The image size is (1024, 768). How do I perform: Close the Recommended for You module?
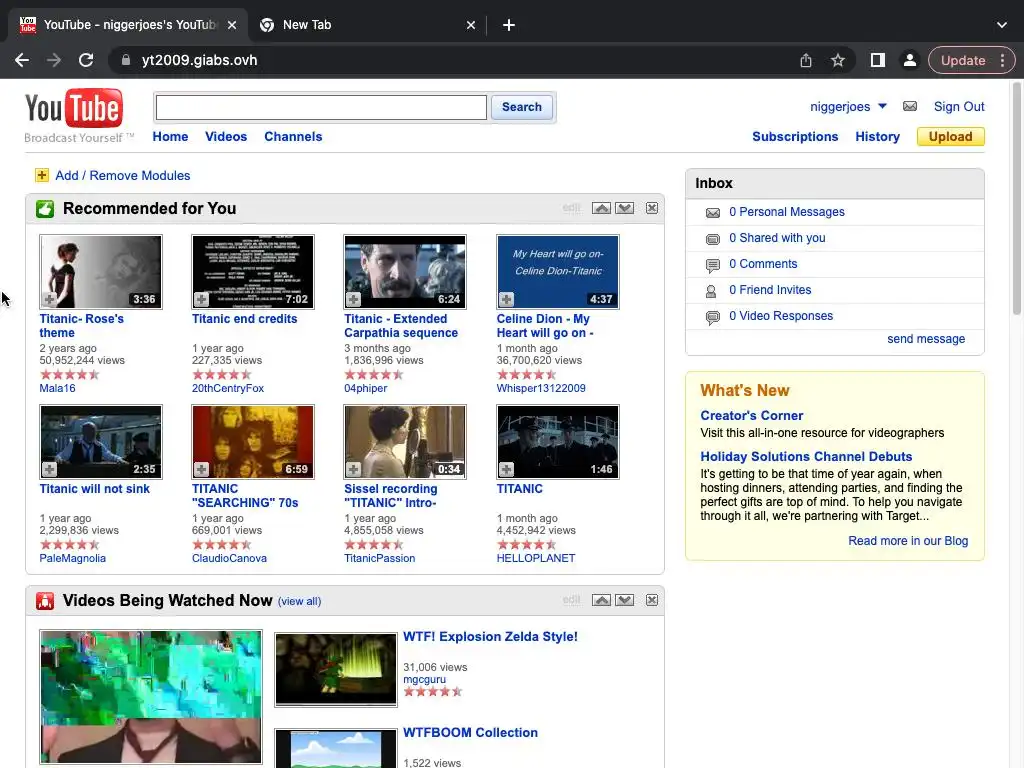click(652, 208)
